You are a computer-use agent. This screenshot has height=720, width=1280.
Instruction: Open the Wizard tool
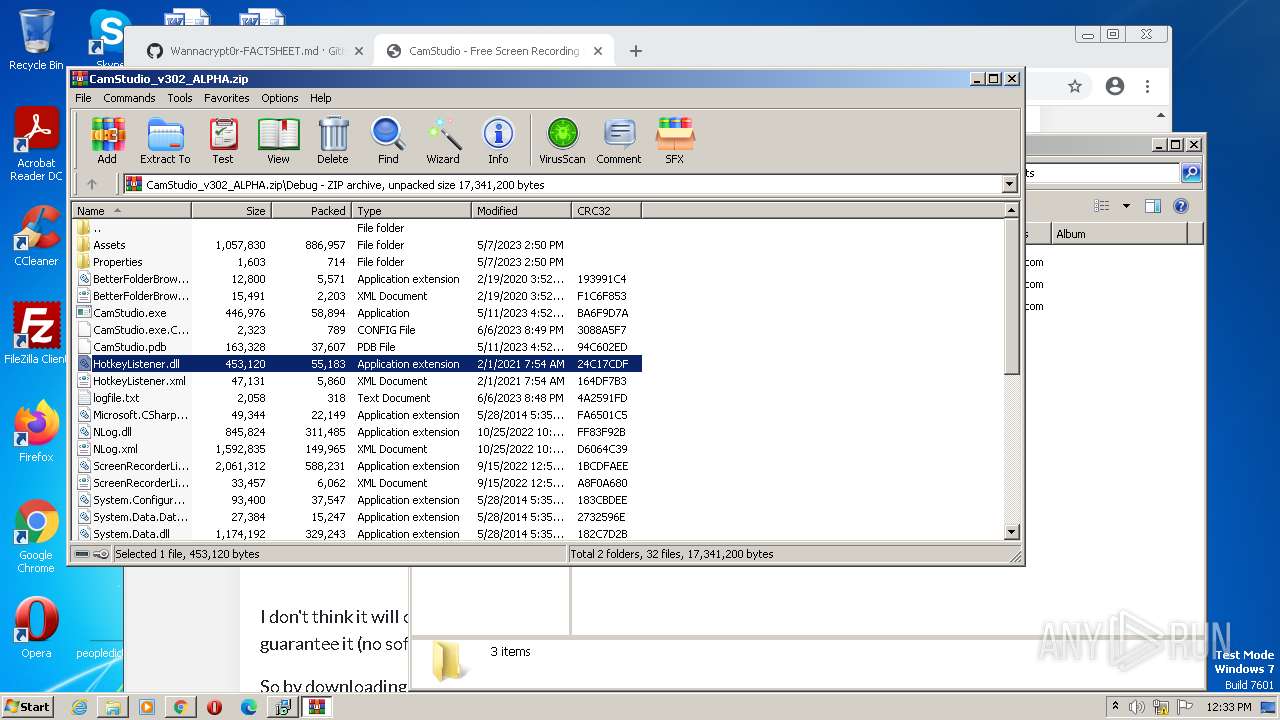point(443,140)
